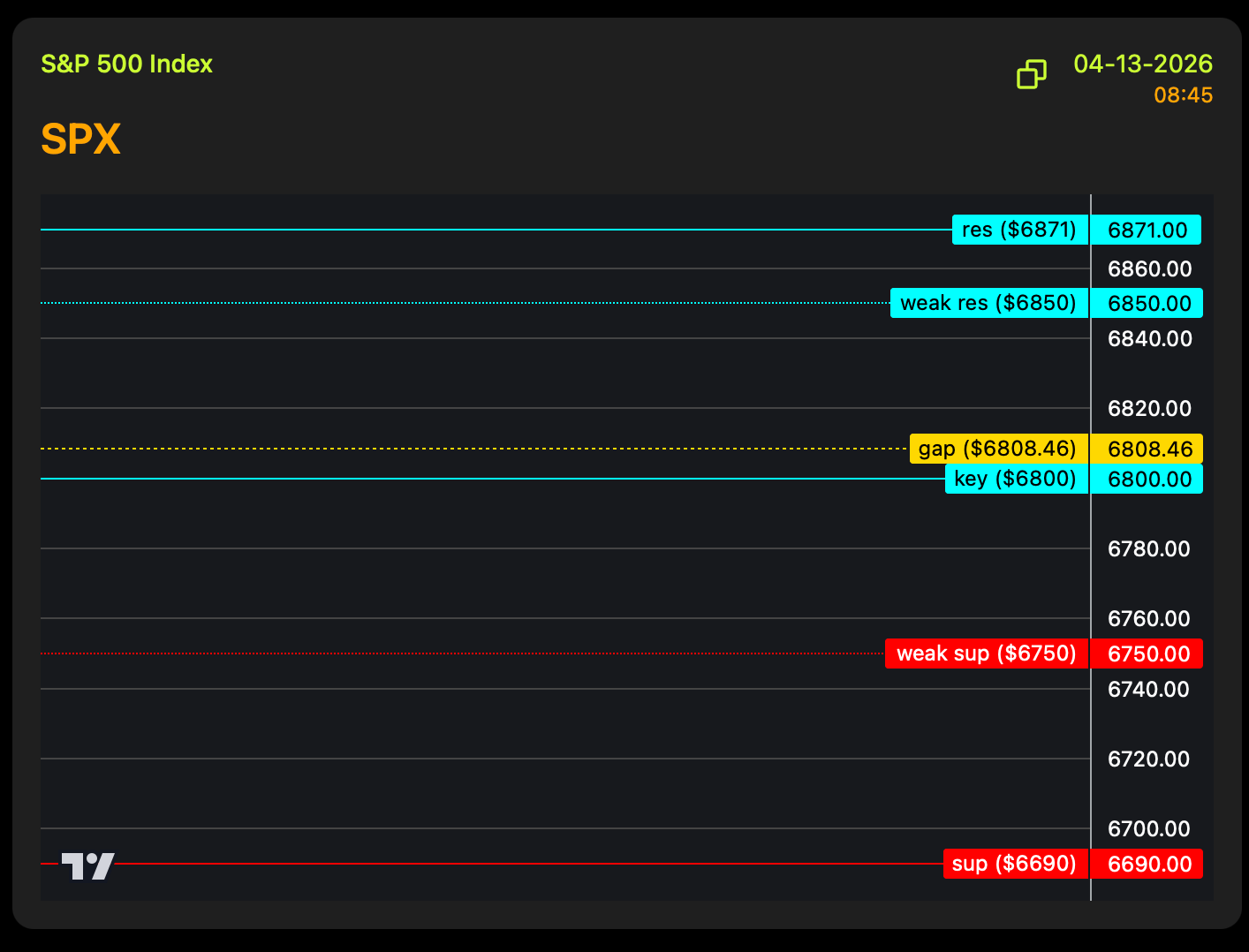
Task: Click the 'res ($6871)' level label
Action: pos(1020,230)
